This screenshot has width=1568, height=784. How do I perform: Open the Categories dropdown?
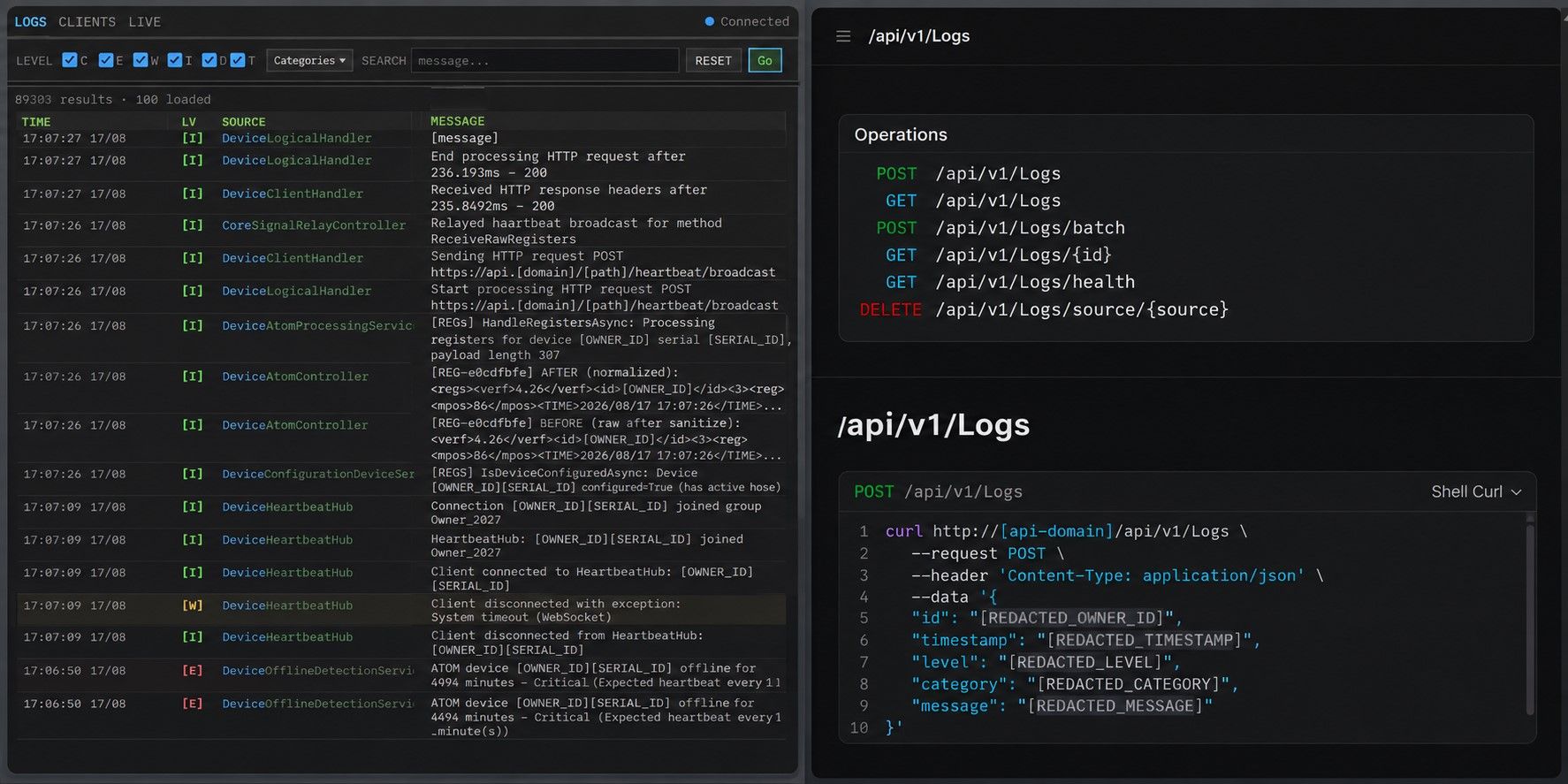coord(309,60)
